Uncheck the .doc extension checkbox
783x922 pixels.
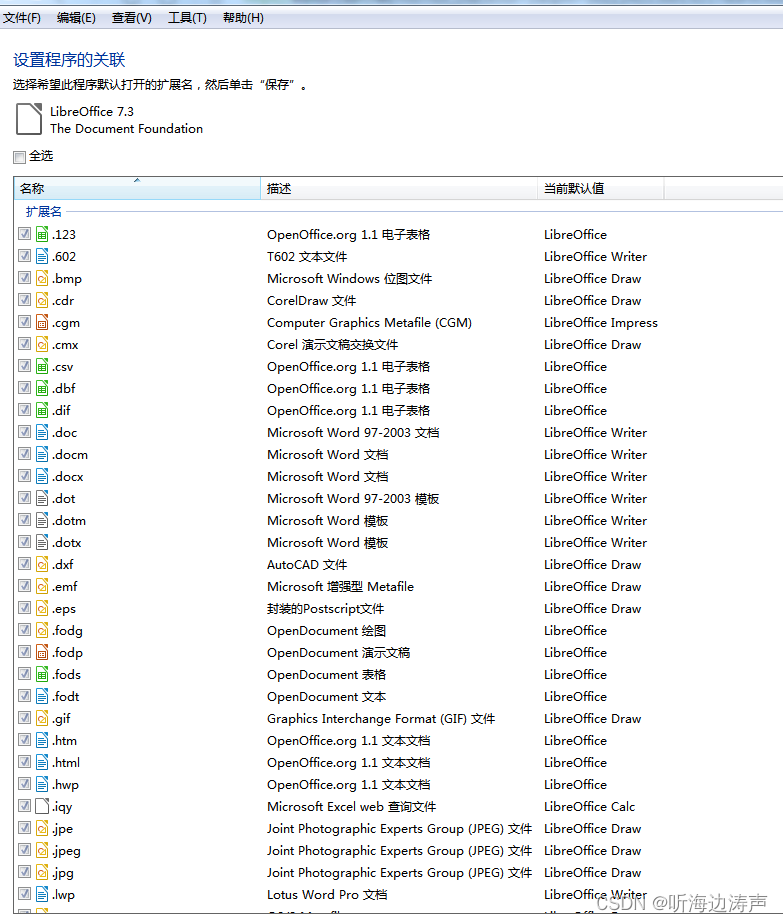[x=24, y=432]
